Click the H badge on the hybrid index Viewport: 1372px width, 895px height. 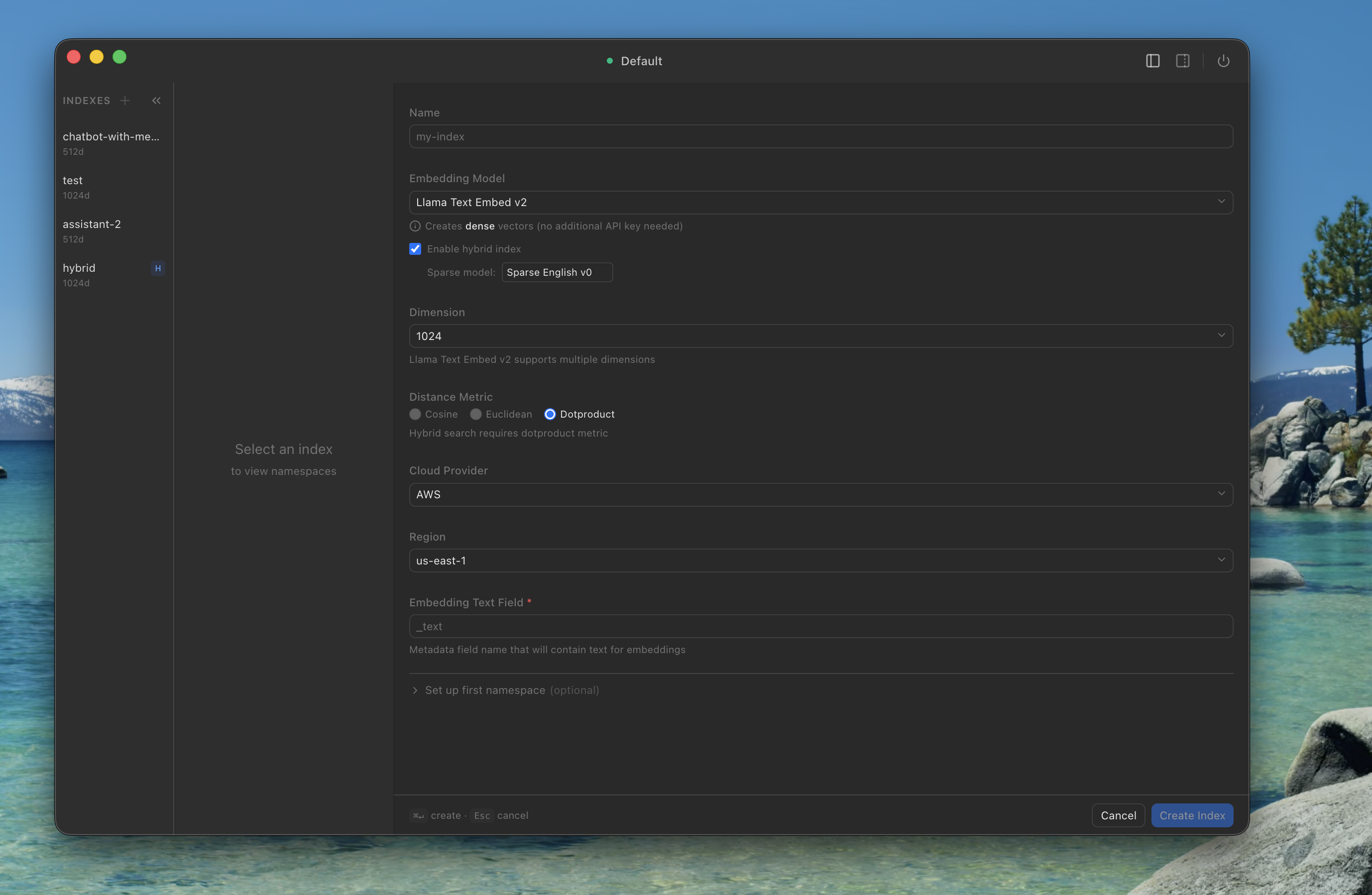[x=157, y=268]
